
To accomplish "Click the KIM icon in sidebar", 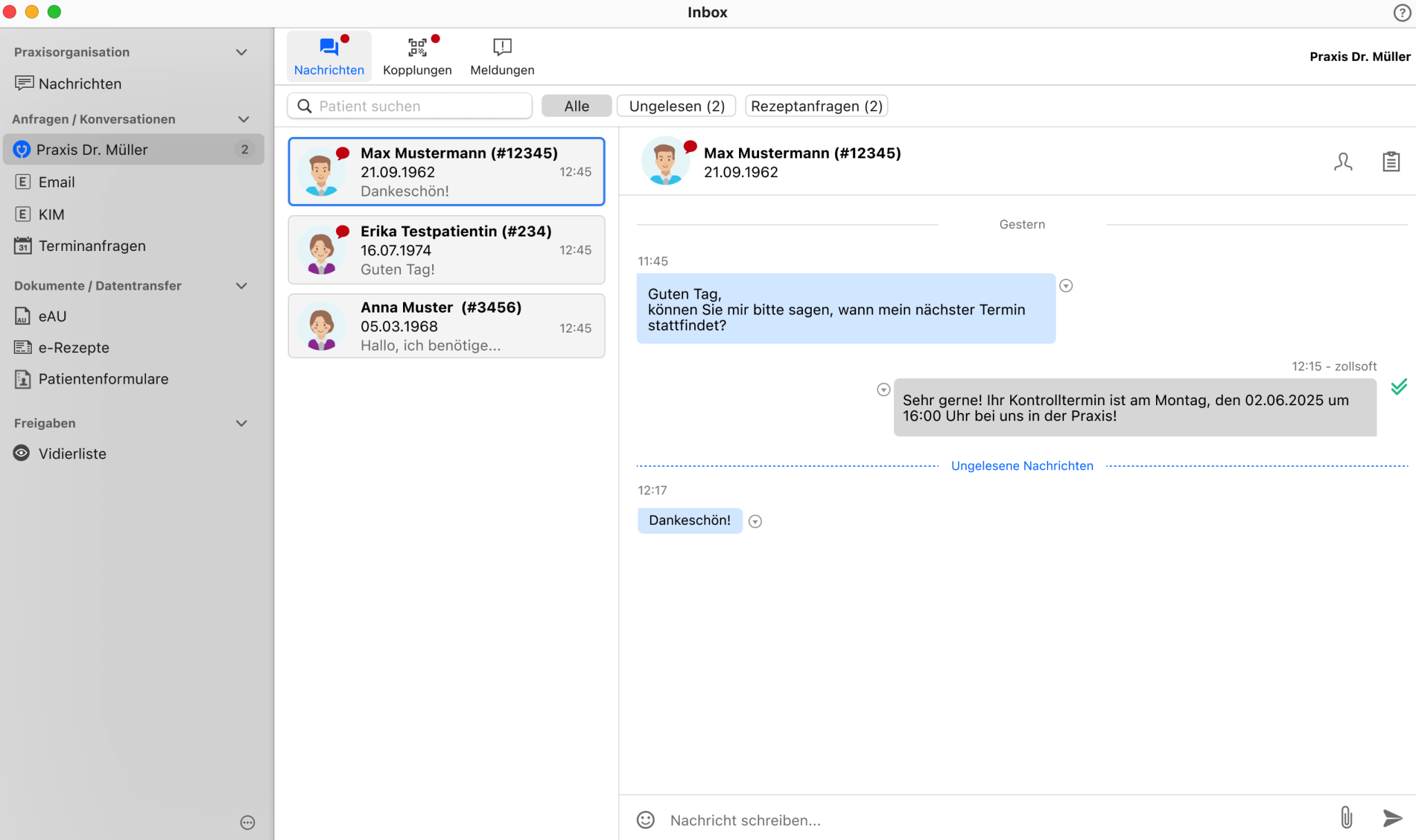I will click(x=23, y=214).
